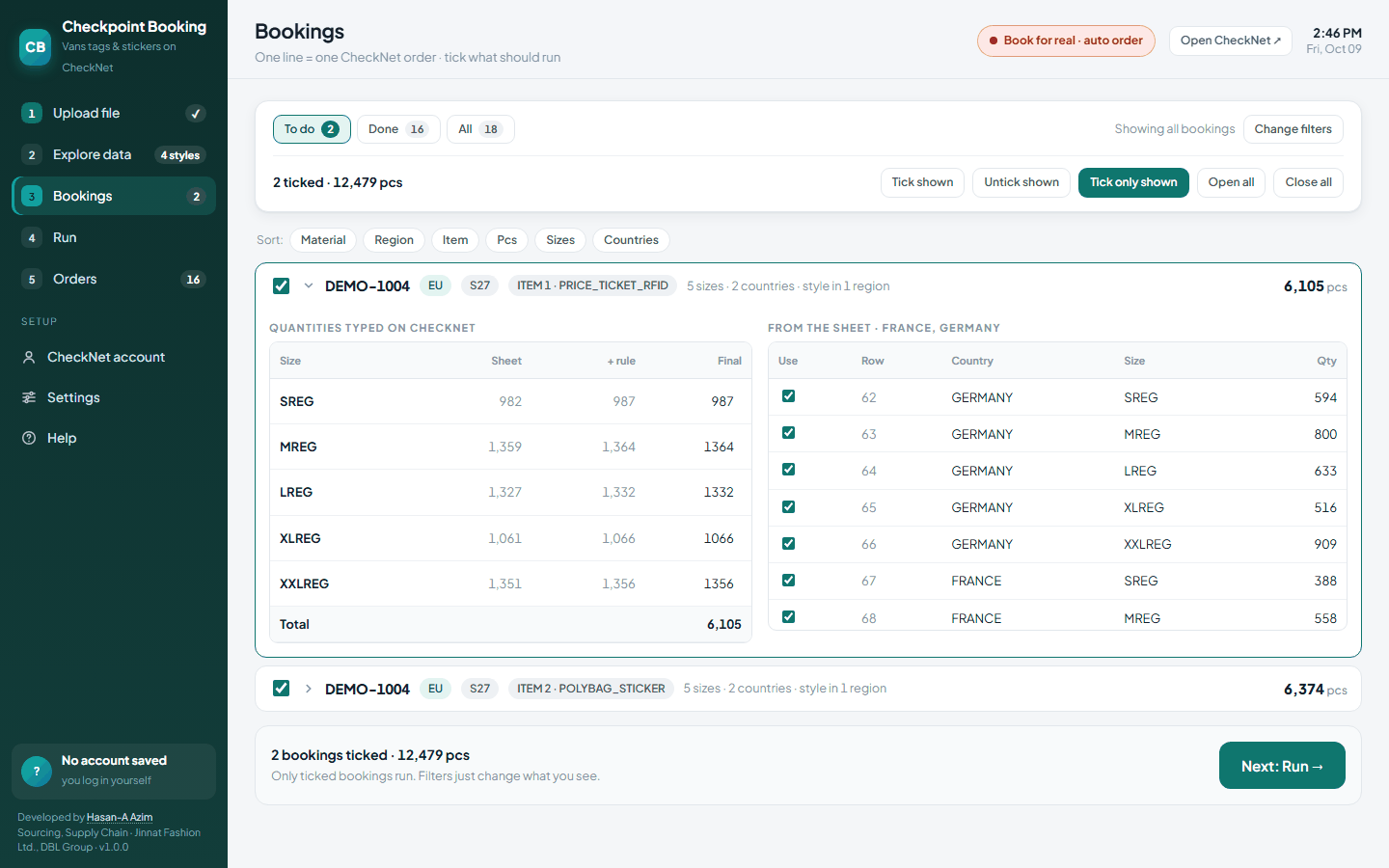Uncheck Use for row 63 Germany MREG
This screenshot has height=868, width=1389.
coord(788,433)
